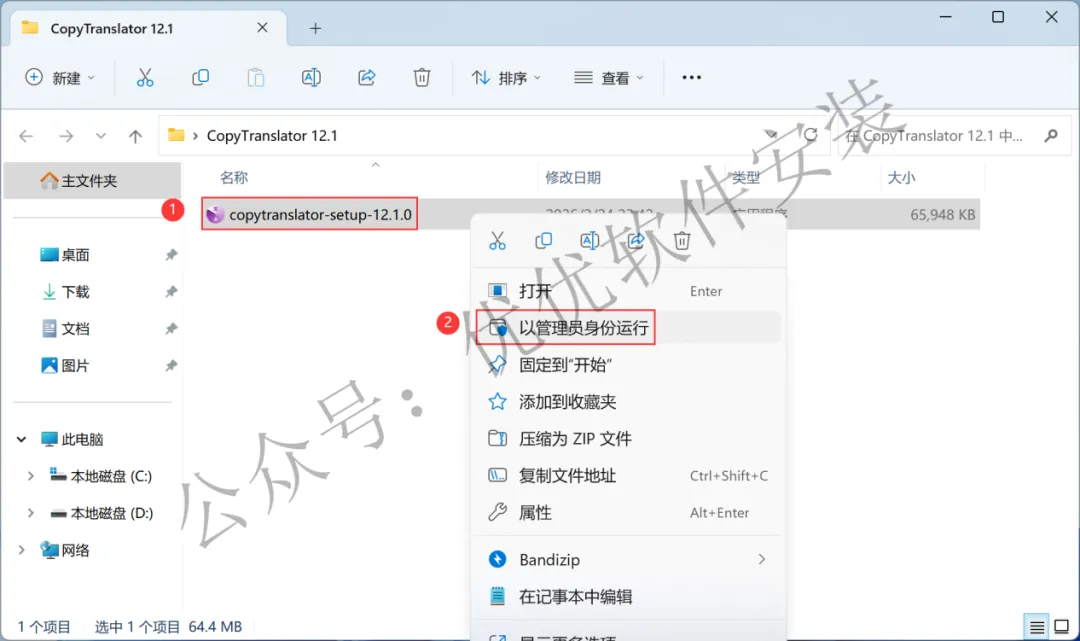Choose 打开 from the context menu
This screenshot has width=1080, height=641.
coord(628,291)
